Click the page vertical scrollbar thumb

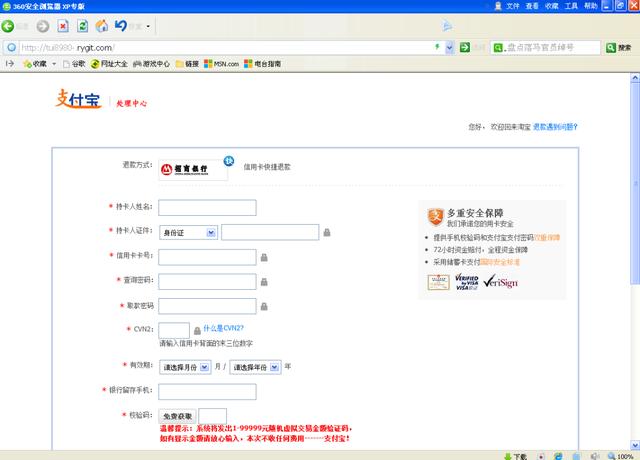pos(635,184)
